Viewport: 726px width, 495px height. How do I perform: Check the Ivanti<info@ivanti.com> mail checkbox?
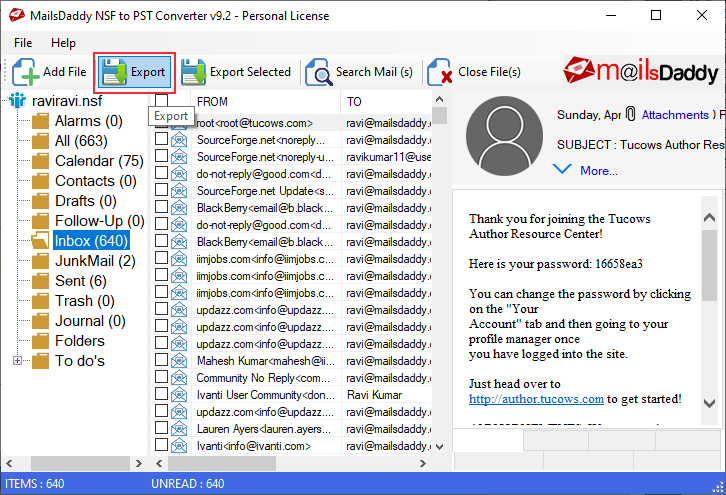(161, 445)
